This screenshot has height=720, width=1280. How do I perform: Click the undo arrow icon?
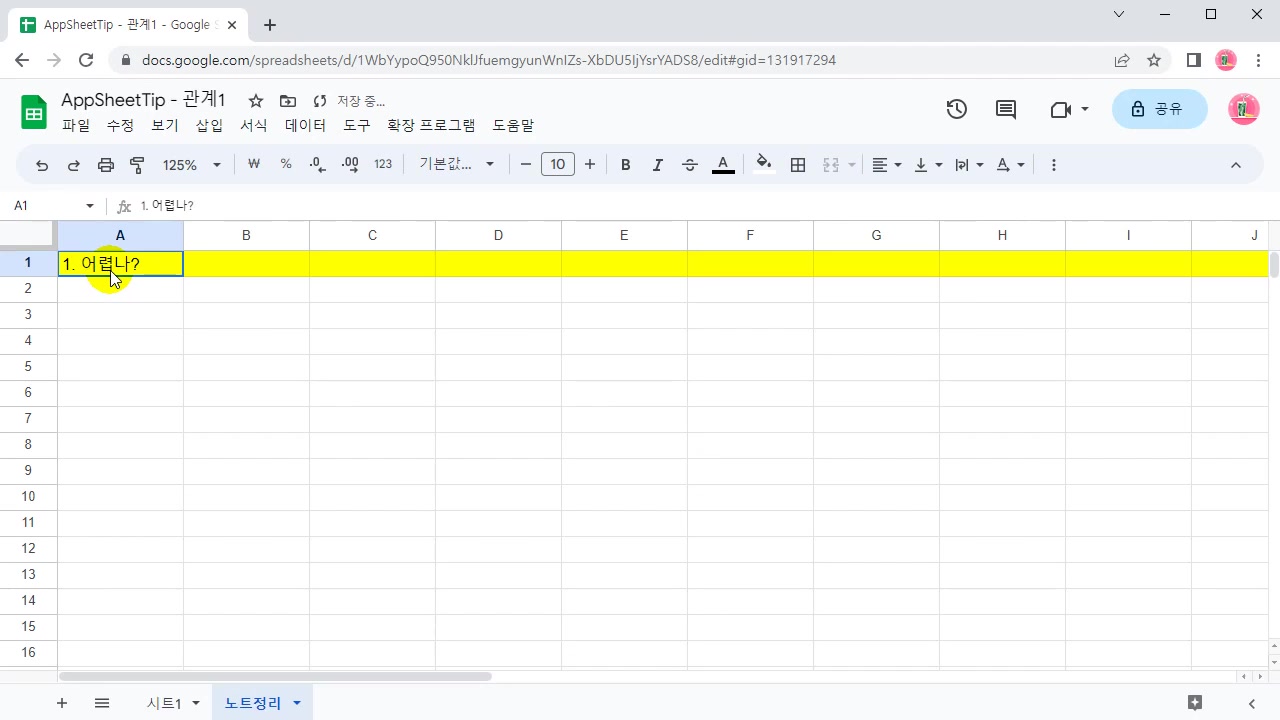pos(42,165)
